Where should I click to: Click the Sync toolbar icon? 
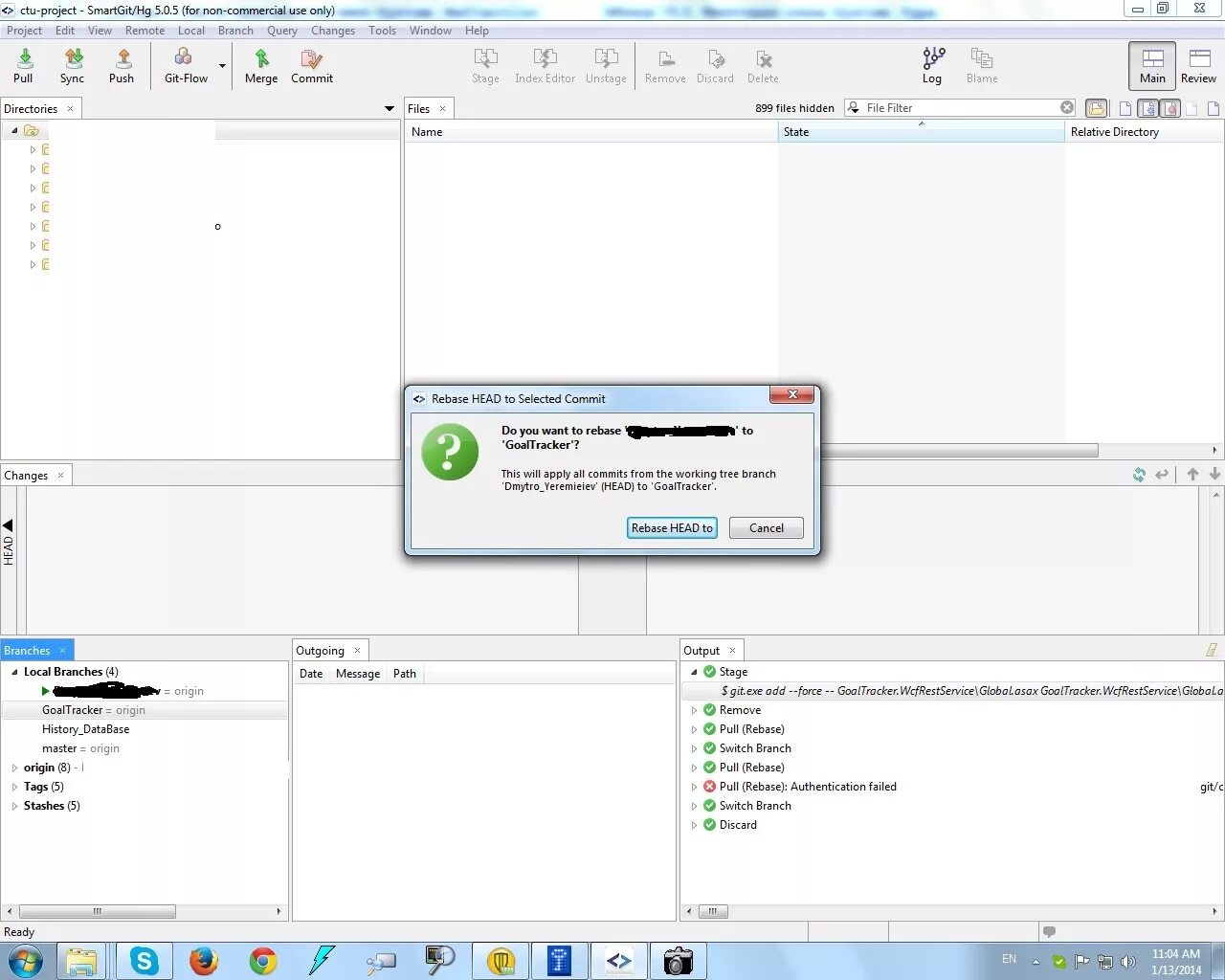click(x=72, y=66)
